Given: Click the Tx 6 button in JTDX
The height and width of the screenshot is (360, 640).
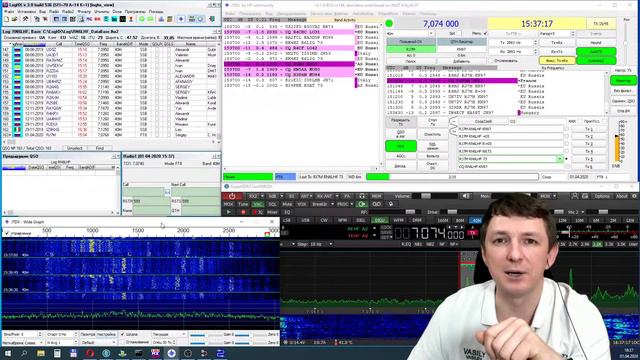Looking at the screenshot, I should pyautogui.click(x=589, y=167).
